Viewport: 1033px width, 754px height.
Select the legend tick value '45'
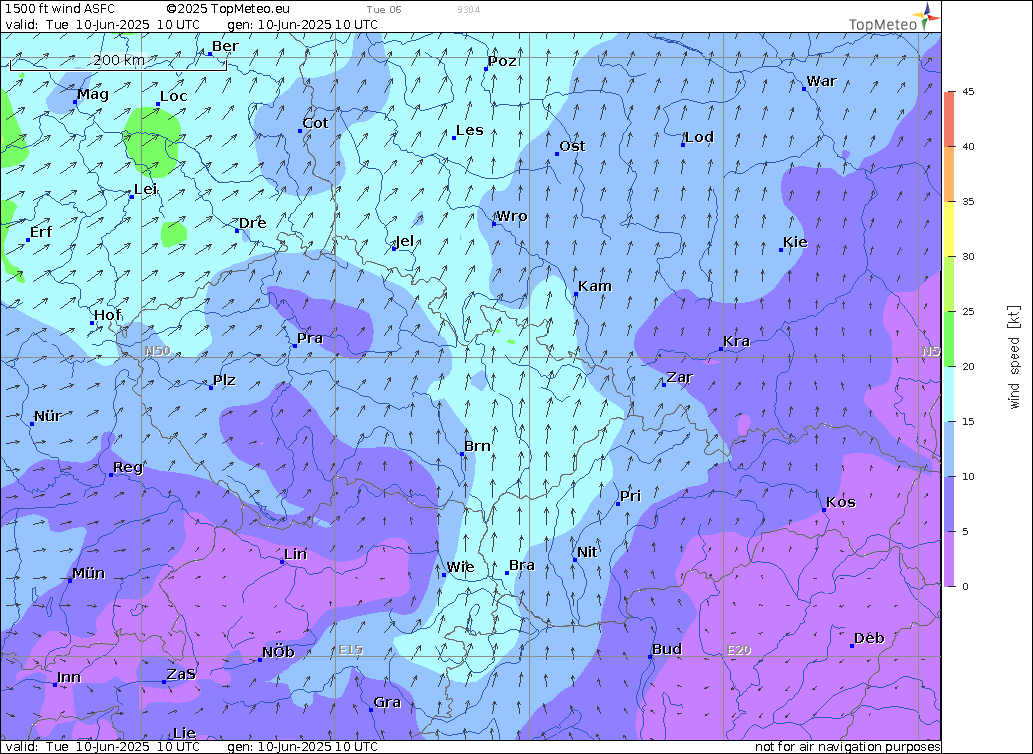968,92
